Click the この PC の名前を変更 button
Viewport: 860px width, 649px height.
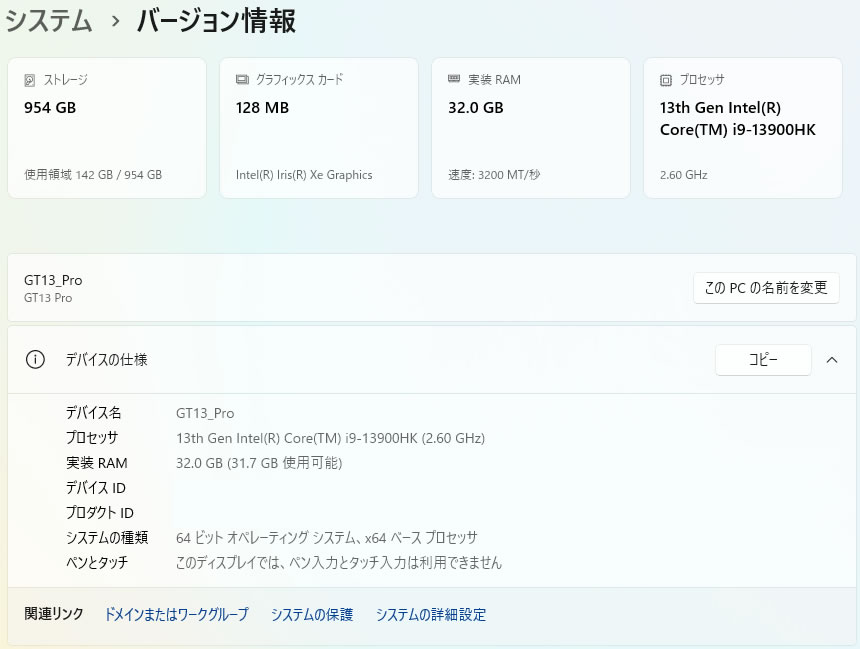(x=766, y=288)
